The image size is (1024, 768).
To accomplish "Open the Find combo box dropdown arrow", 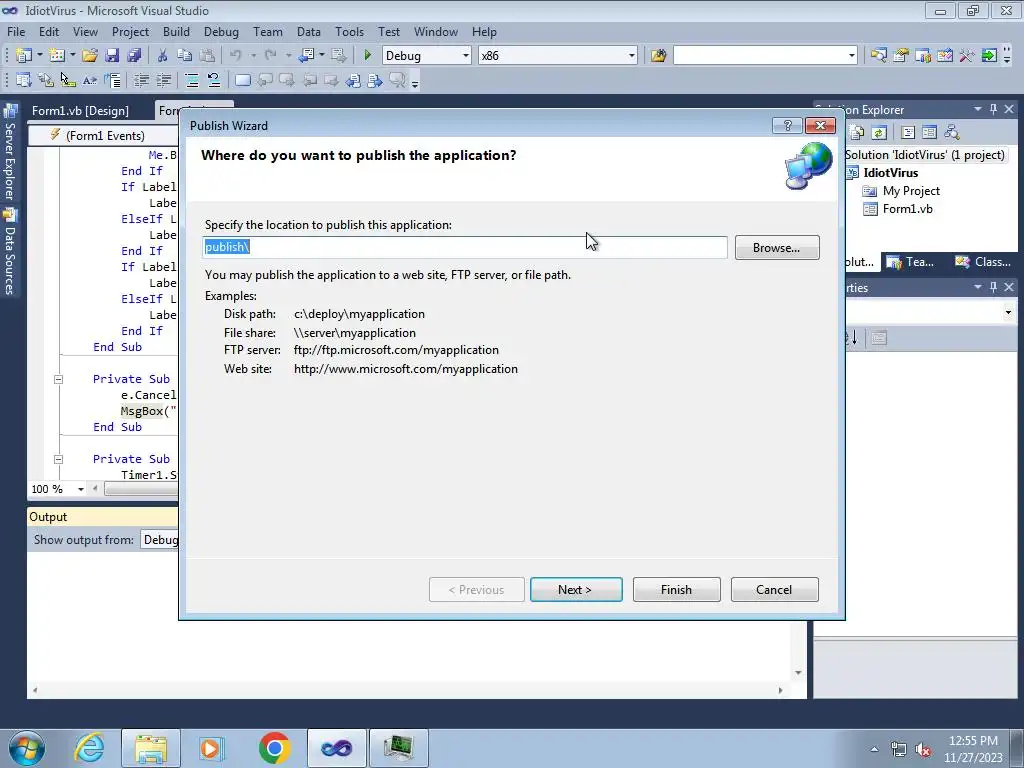I will [852, 56].
